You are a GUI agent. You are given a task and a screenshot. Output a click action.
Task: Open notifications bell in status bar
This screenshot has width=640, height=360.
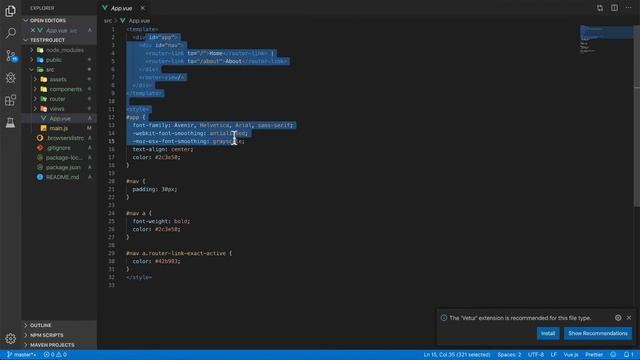(629, 355)
